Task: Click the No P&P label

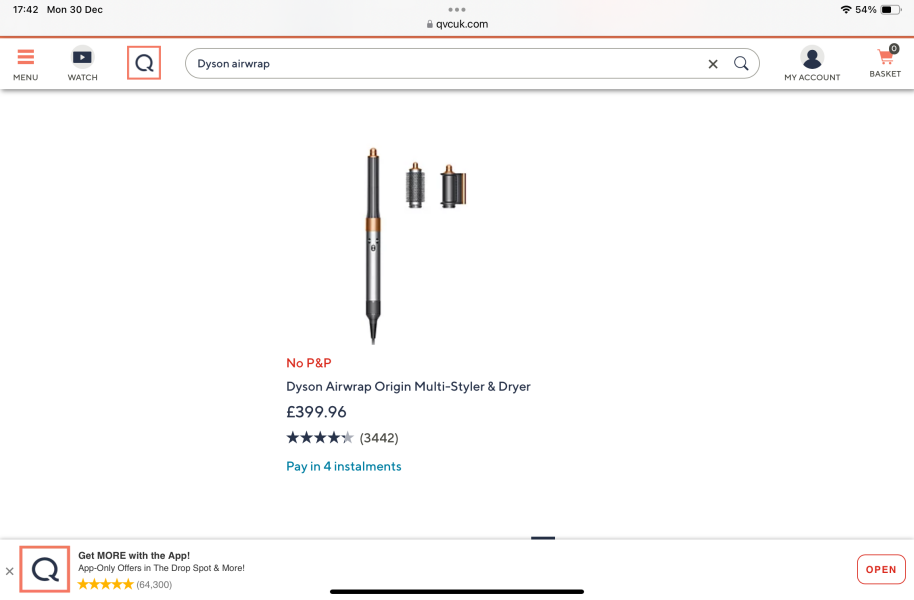Action: (x=308, y=363)
